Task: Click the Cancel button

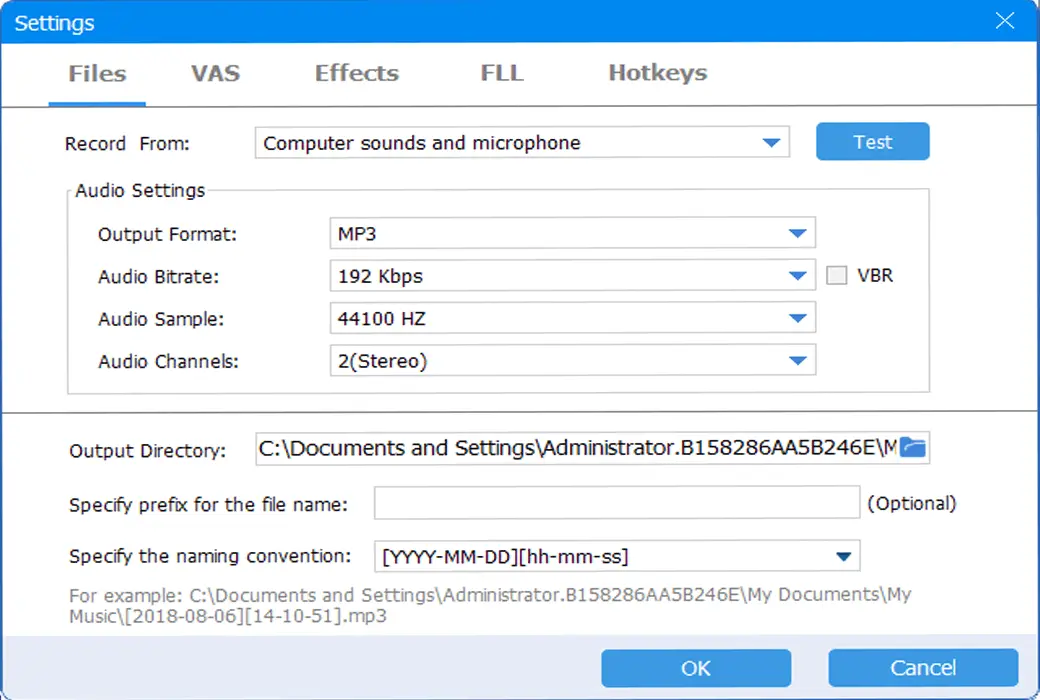Action: (923, 667)
